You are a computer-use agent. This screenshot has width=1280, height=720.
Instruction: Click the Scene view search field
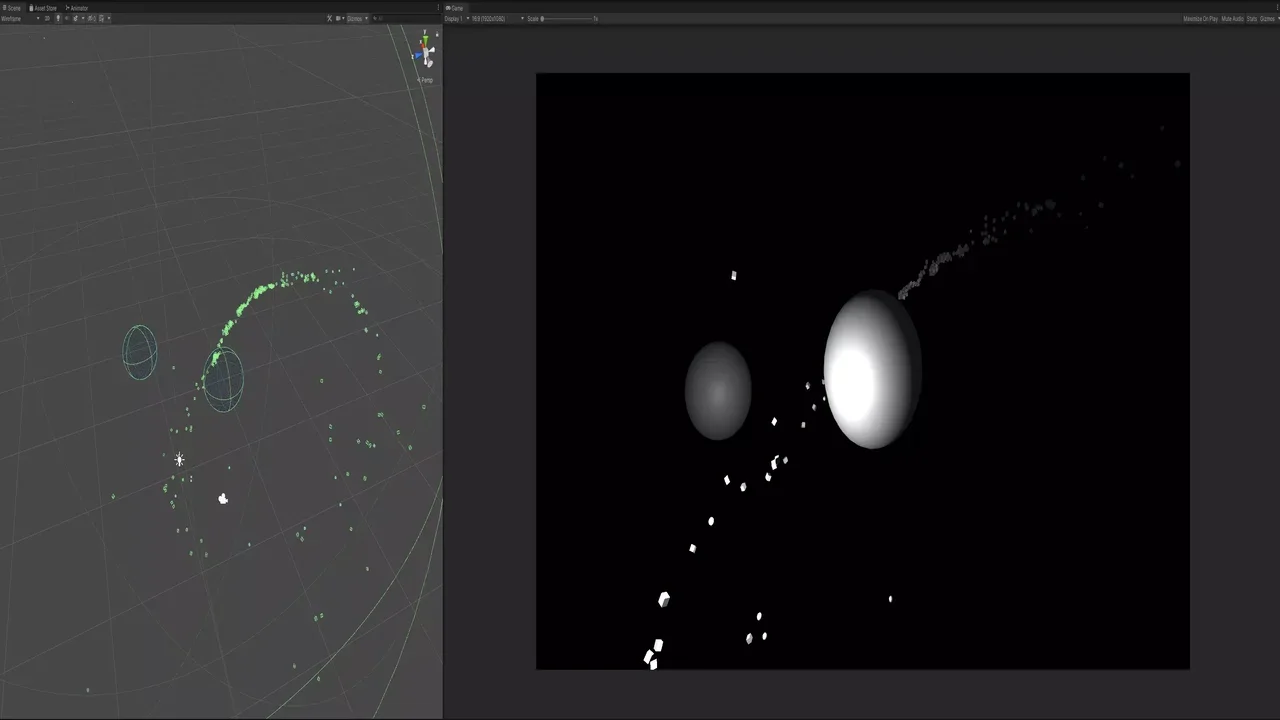405,18
